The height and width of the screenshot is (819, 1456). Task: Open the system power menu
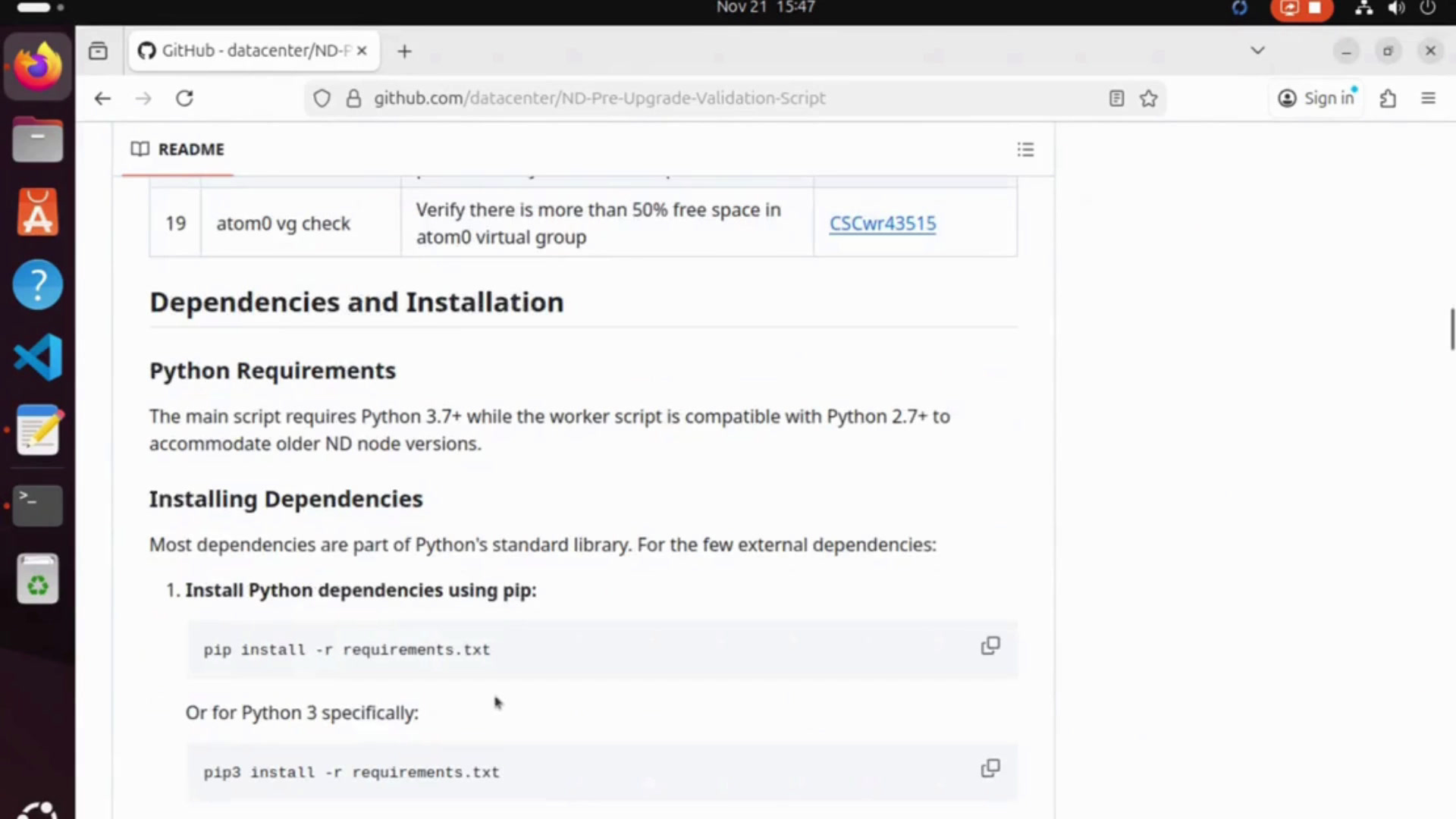tap(1428, 8)
